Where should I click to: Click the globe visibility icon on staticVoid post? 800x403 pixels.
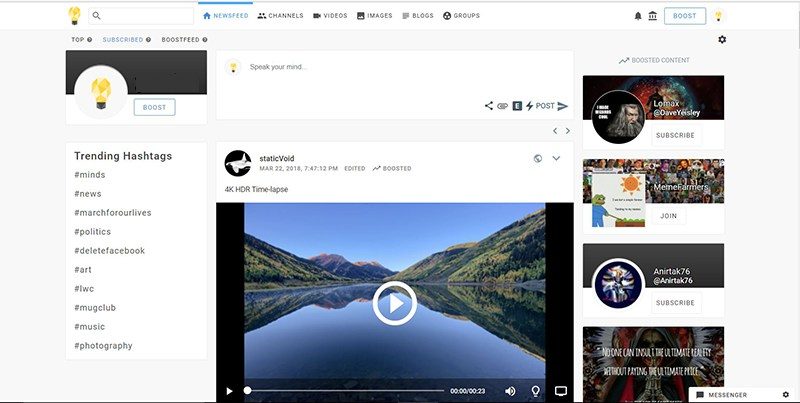pyautogui.click(x=538, y=158)
